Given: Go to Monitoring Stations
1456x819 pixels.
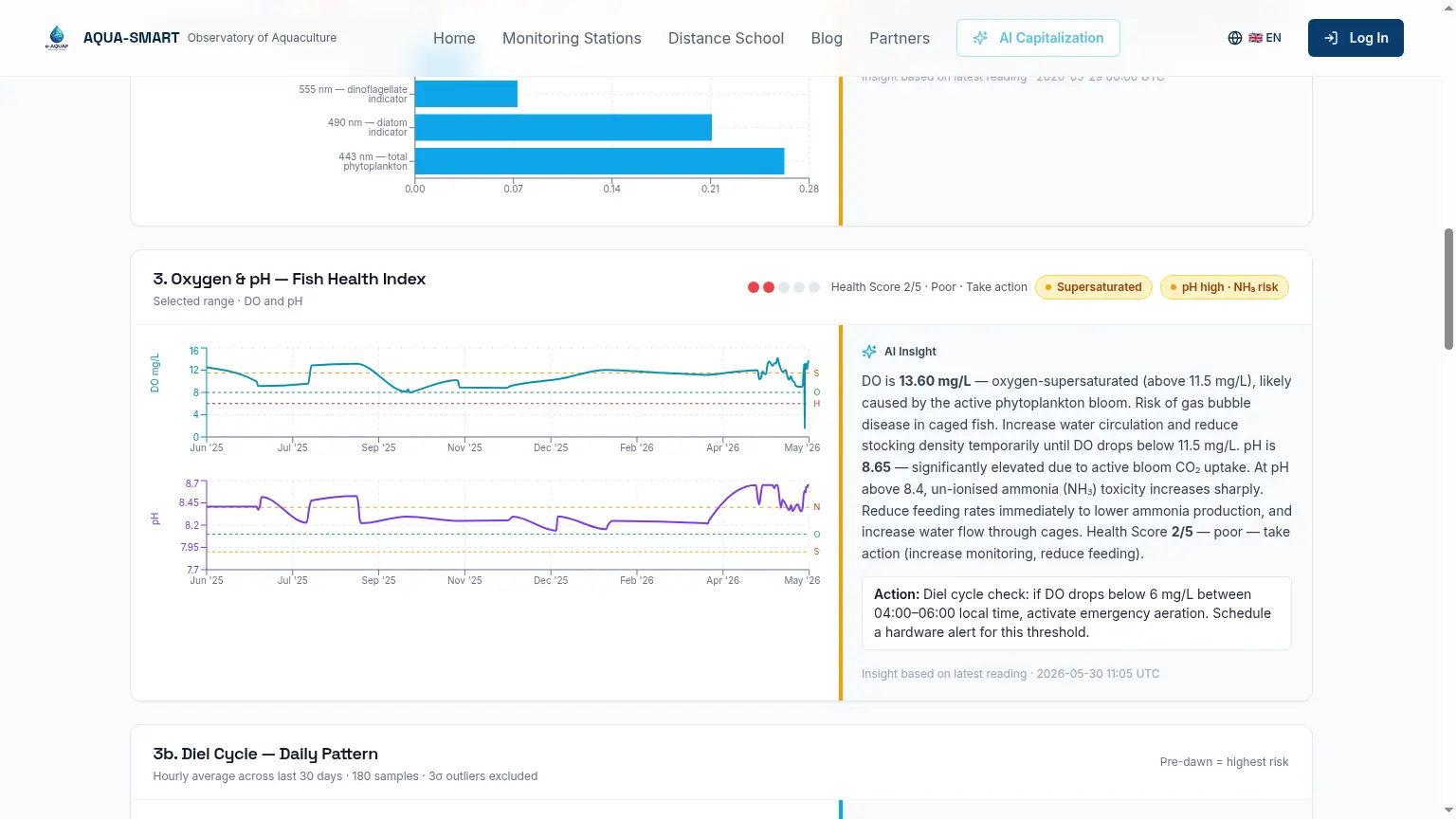Looking at the screenshot, I should pyautogui.click(x=572, y=38).
